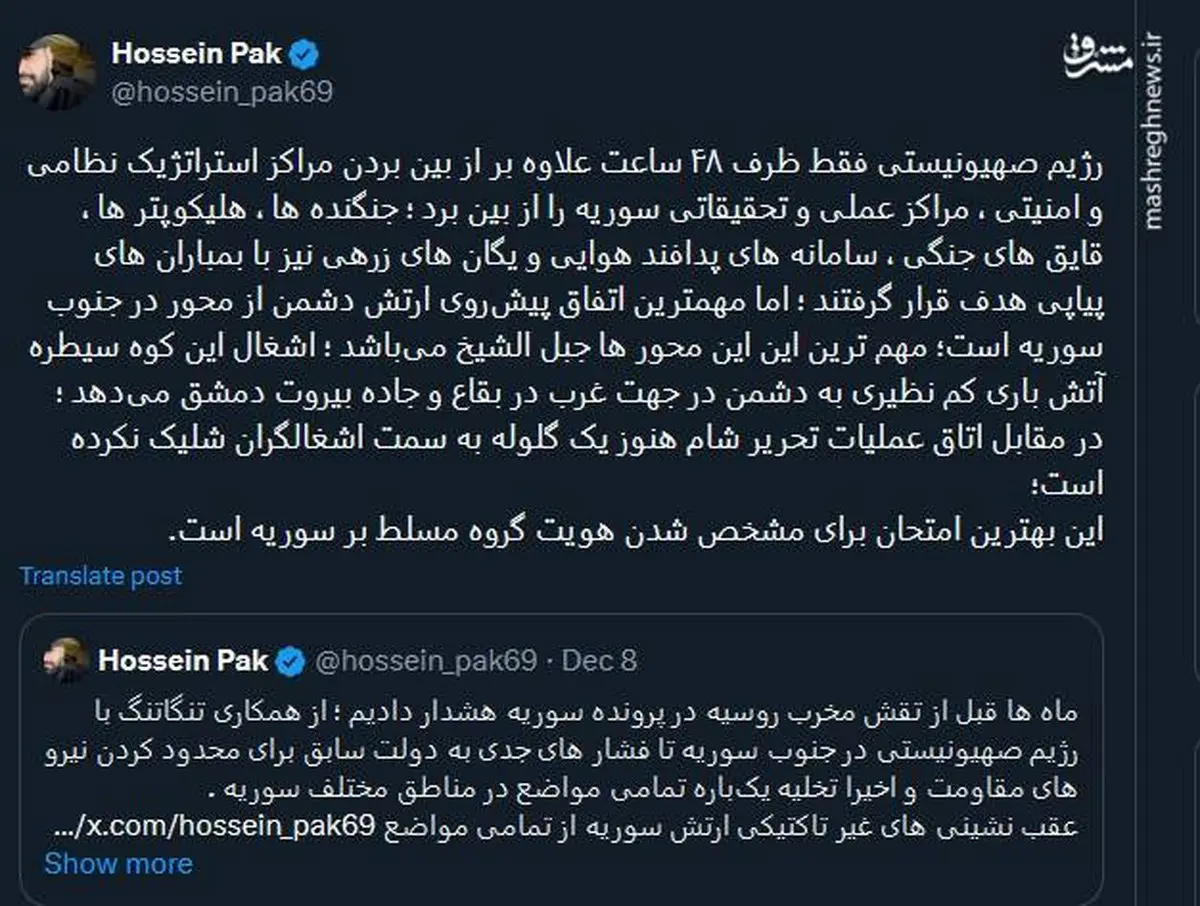Click Hossein Pak's verified blue checkmark badge

coord(305,55)
